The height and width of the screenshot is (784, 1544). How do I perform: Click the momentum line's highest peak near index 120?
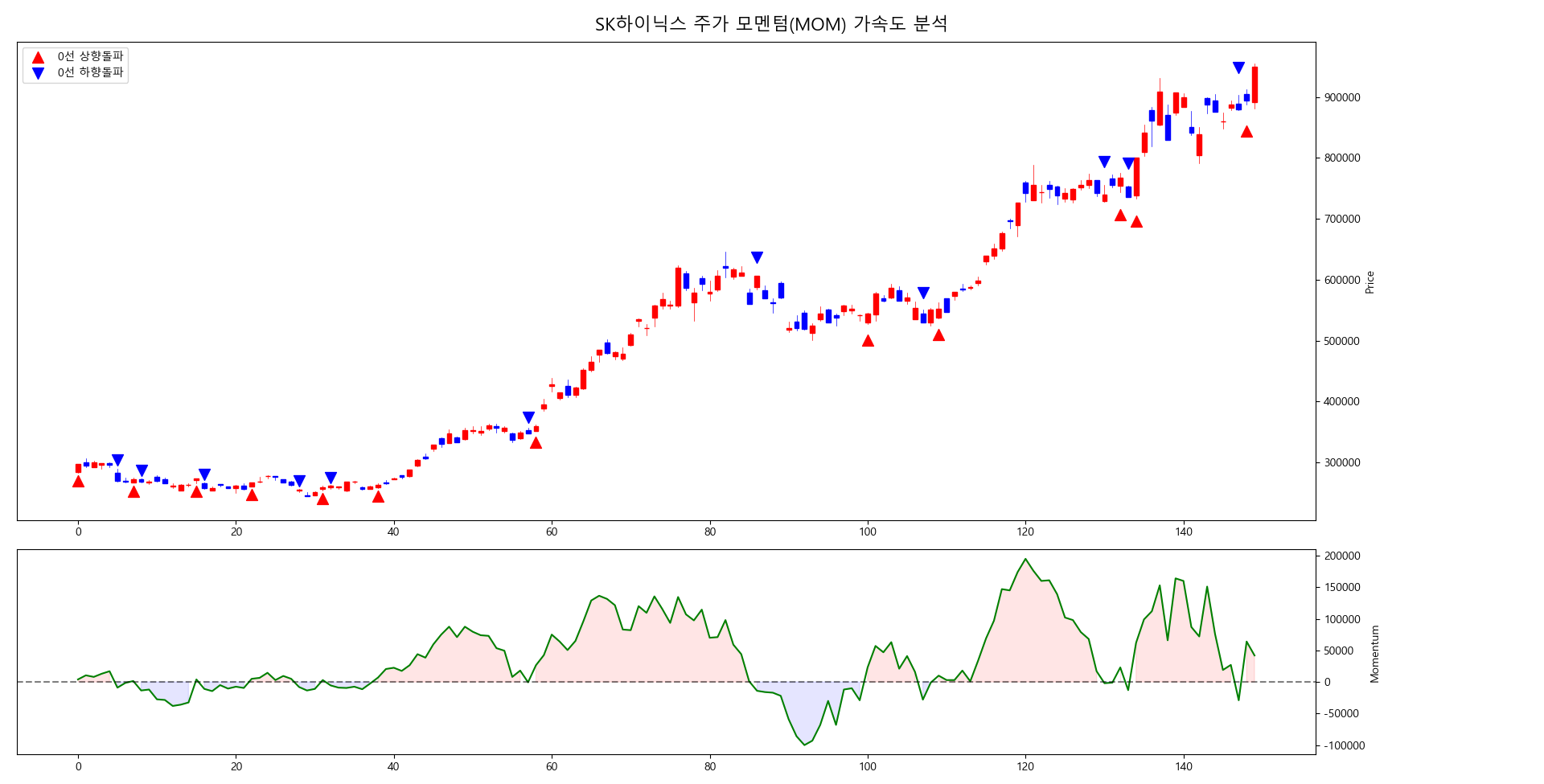click(x=1025, y=559)
